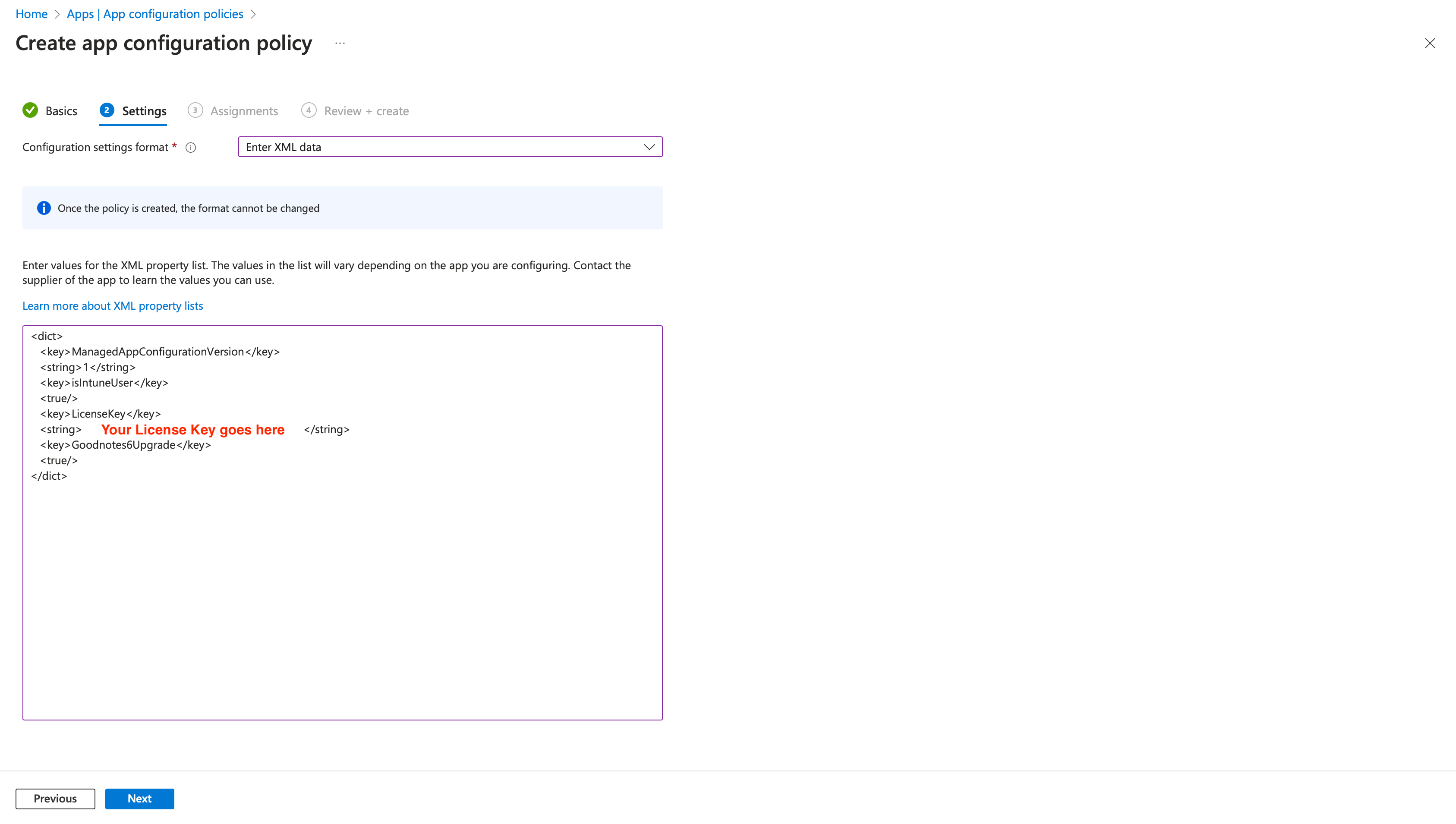Go to the Assignments tab
This screenshot has width=1456, height=824.
(x=244, y=111)
